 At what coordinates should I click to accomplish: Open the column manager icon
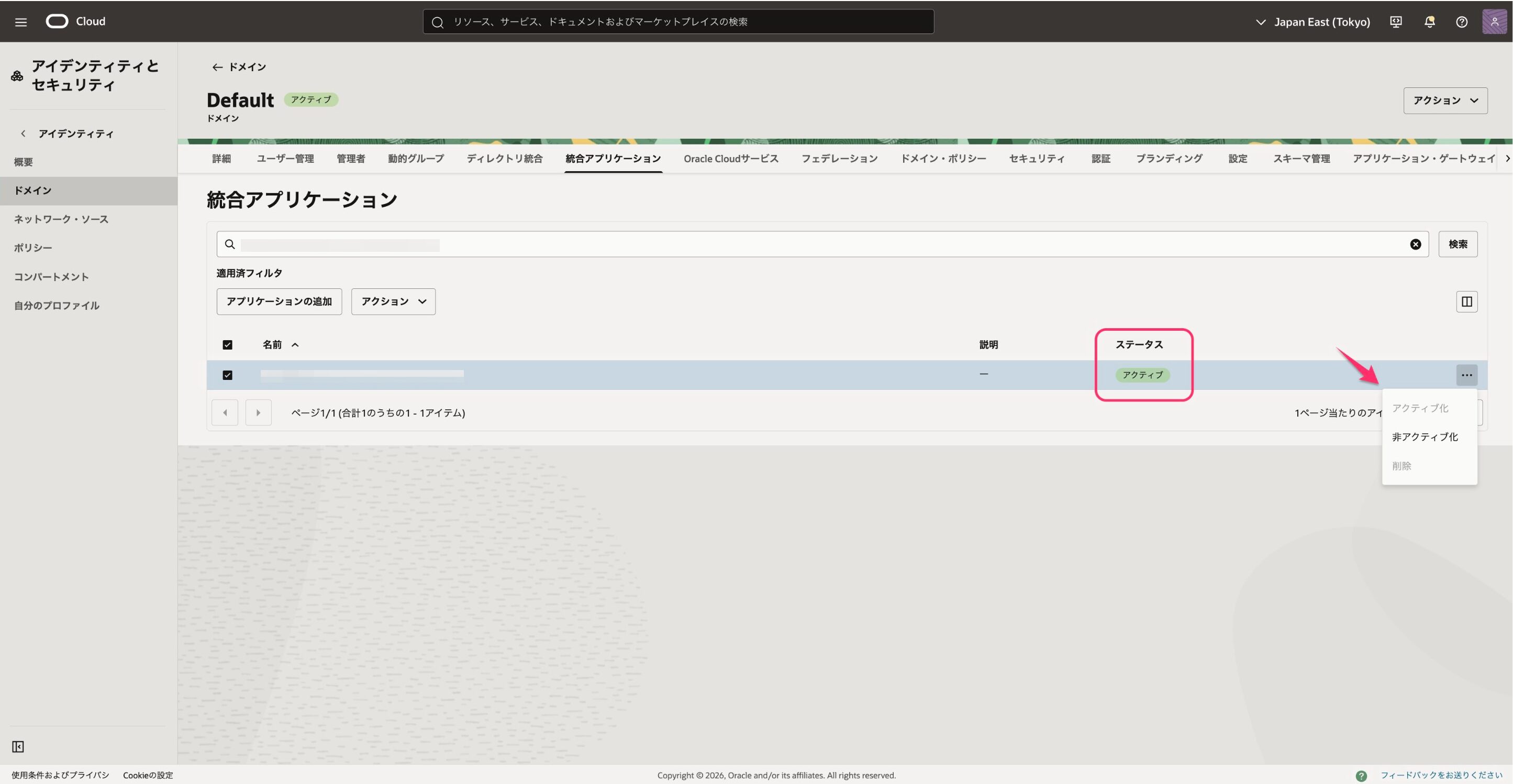pos(1466,301)
